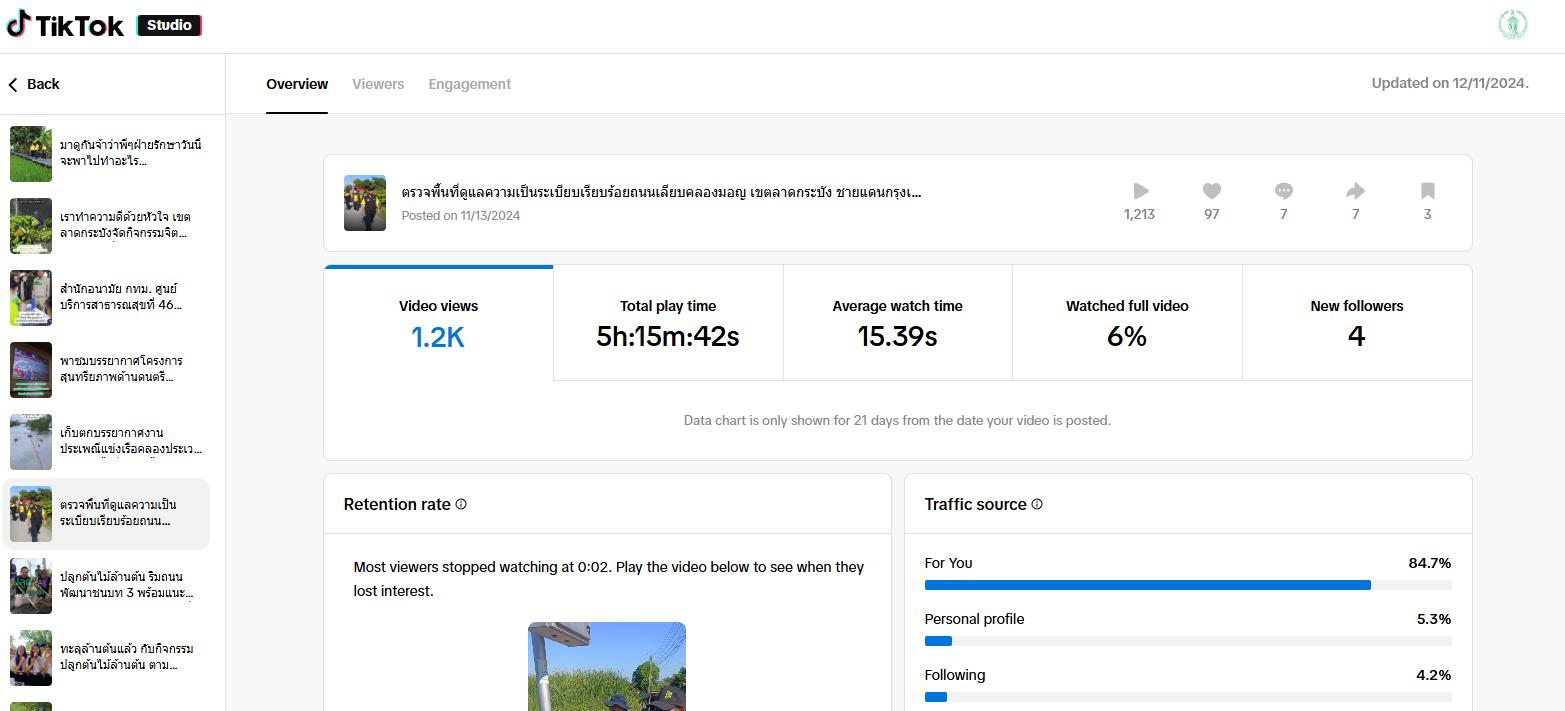
Task: Select the Video views metric card
Action: point(438,324)
